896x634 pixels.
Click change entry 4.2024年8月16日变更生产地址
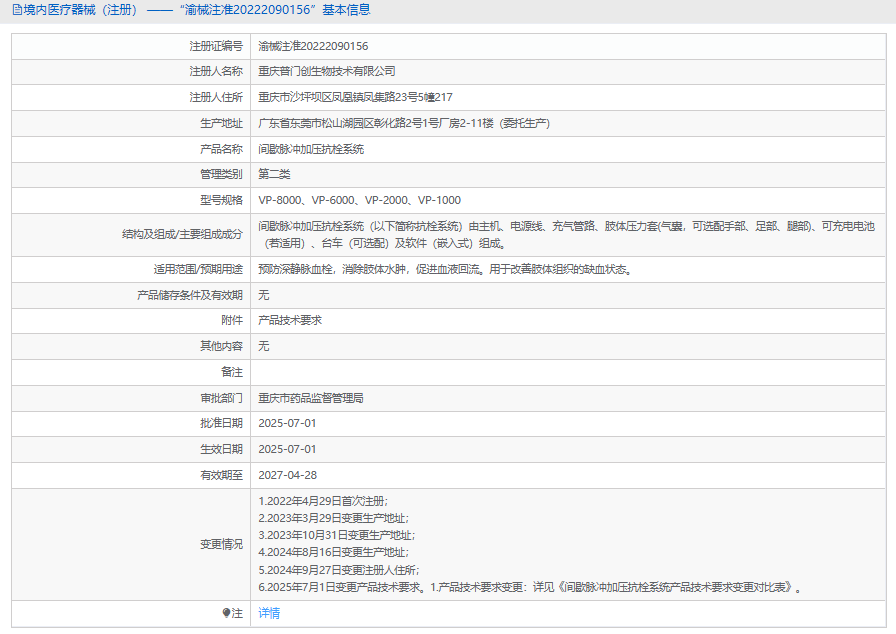click(x=334, y=552)
